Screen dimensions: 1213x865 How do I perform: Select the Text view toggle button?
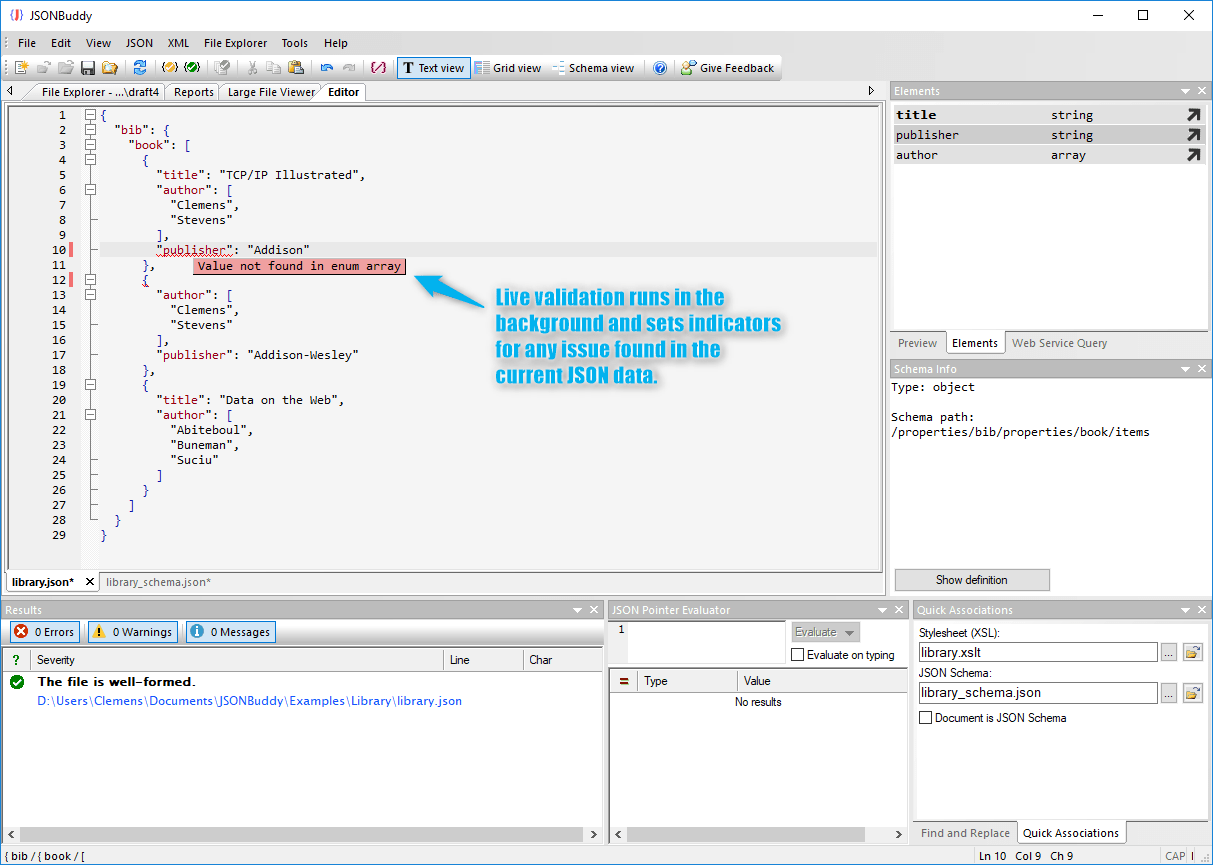[433, 68]
